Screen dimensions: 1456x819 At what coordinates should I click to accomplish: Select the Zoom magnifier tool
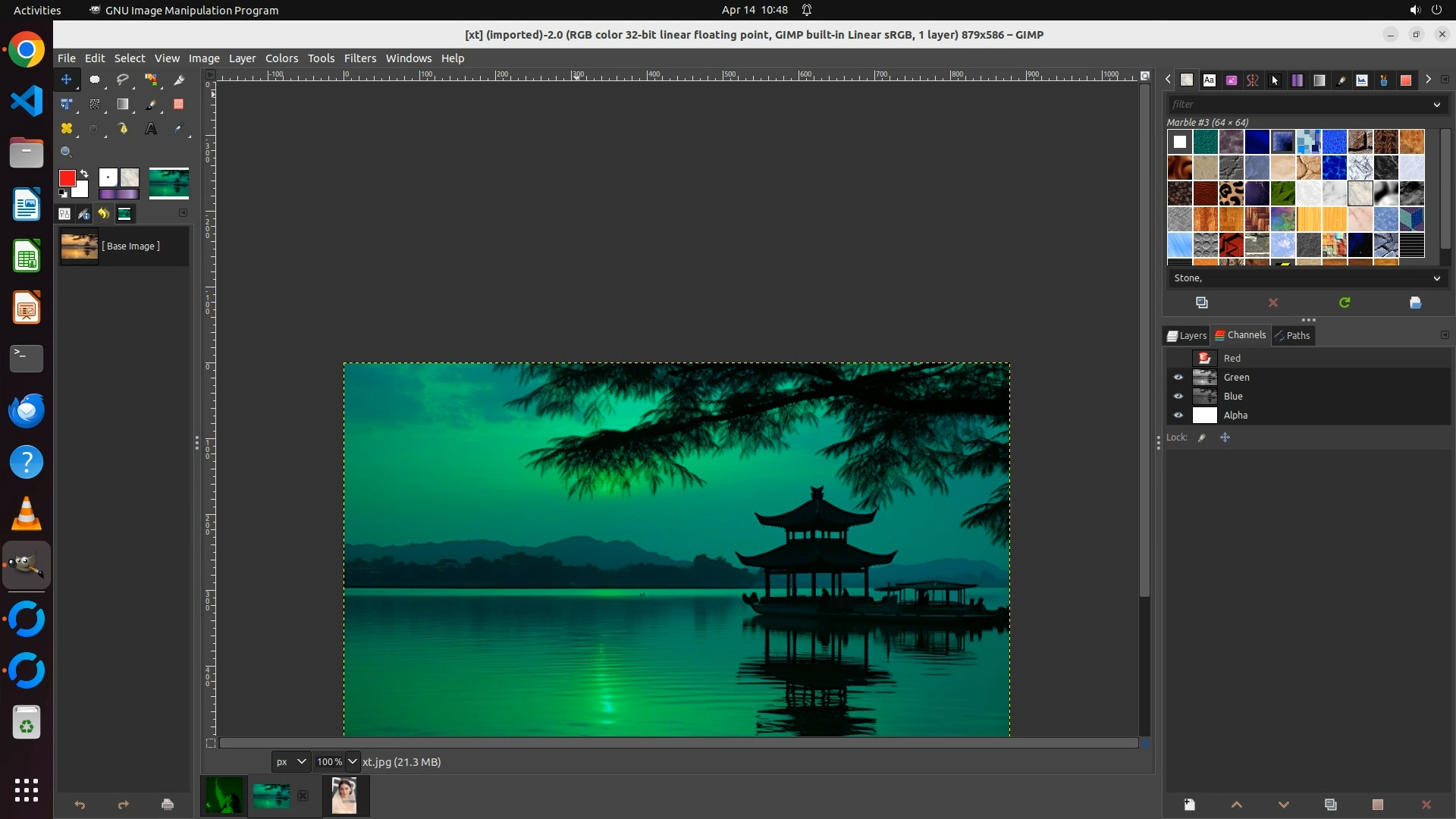point(67,152)
